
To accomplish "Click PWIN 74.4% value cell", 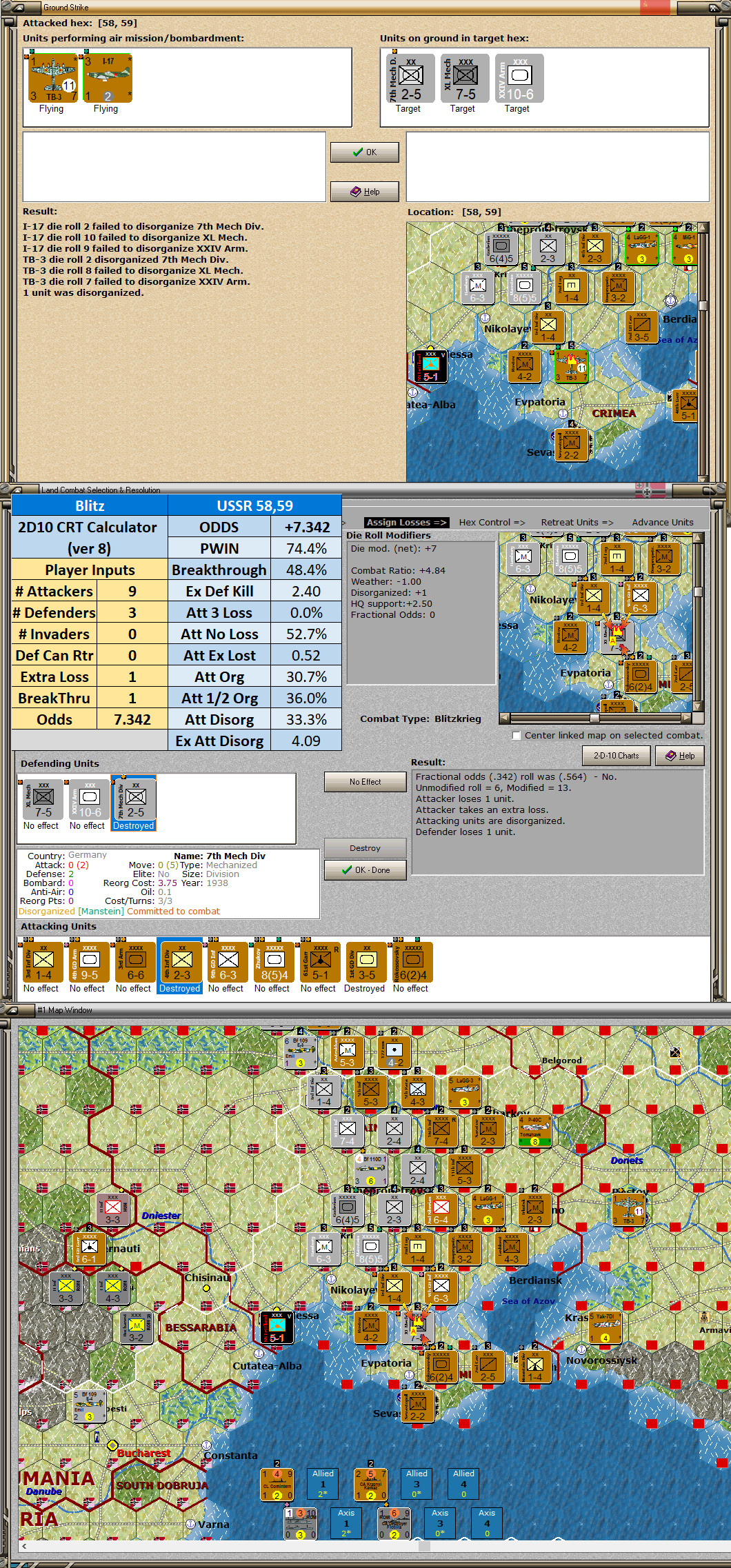I will point(306,549).
